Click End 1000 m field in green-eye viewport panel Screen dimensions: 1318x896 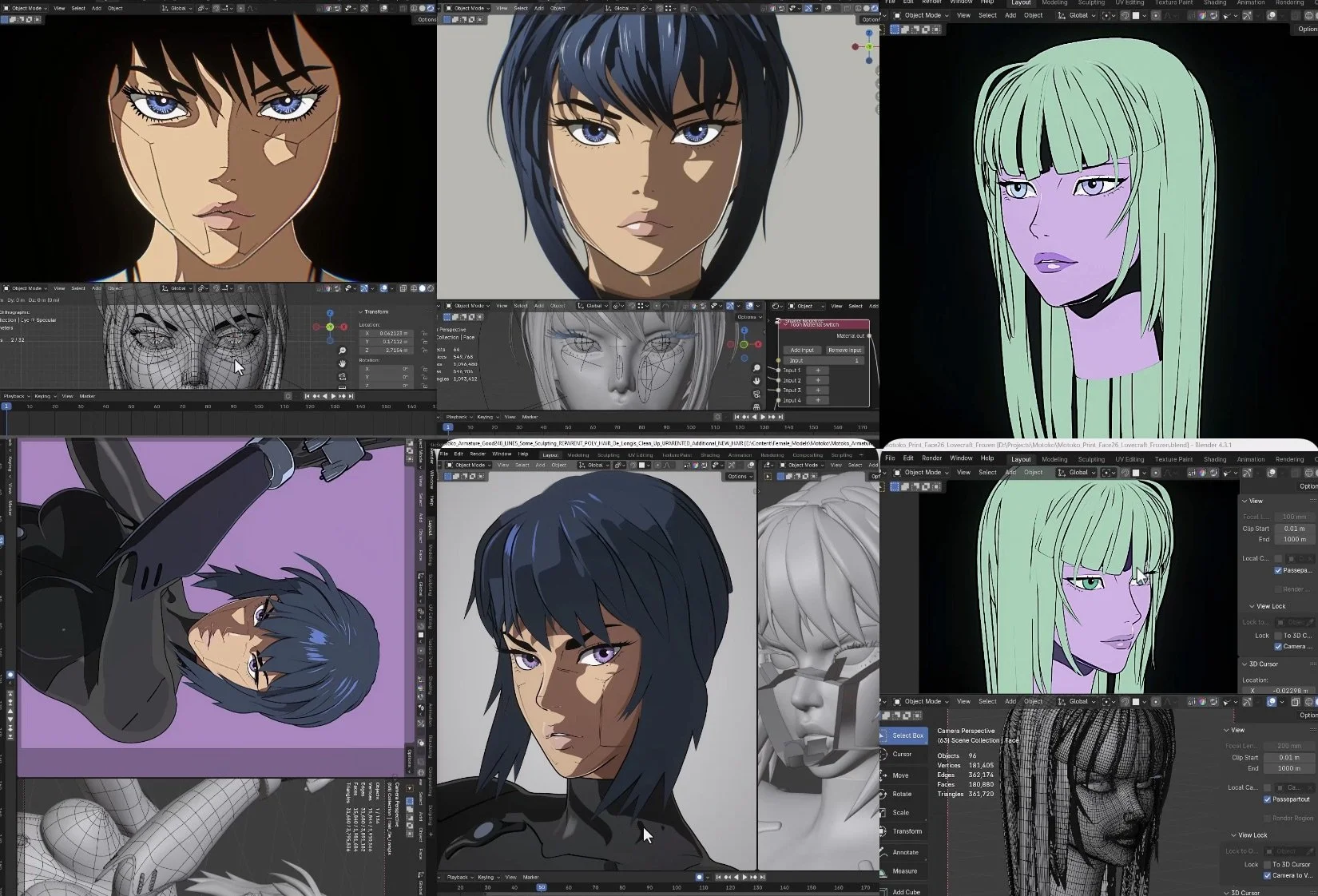(1295, 539)
